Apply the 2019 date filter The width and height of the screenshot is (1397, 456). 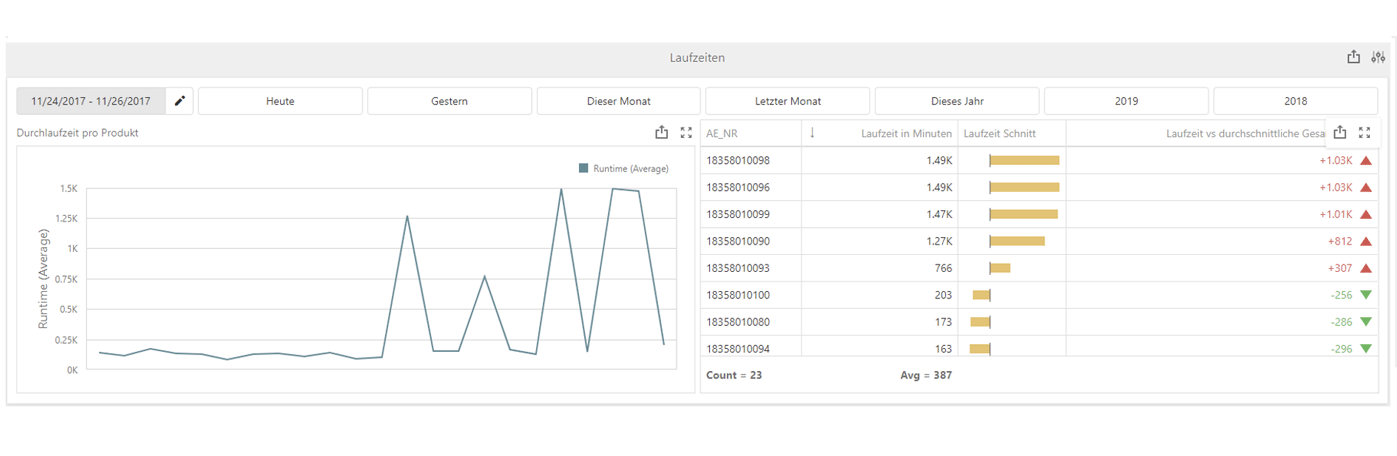1125,101
